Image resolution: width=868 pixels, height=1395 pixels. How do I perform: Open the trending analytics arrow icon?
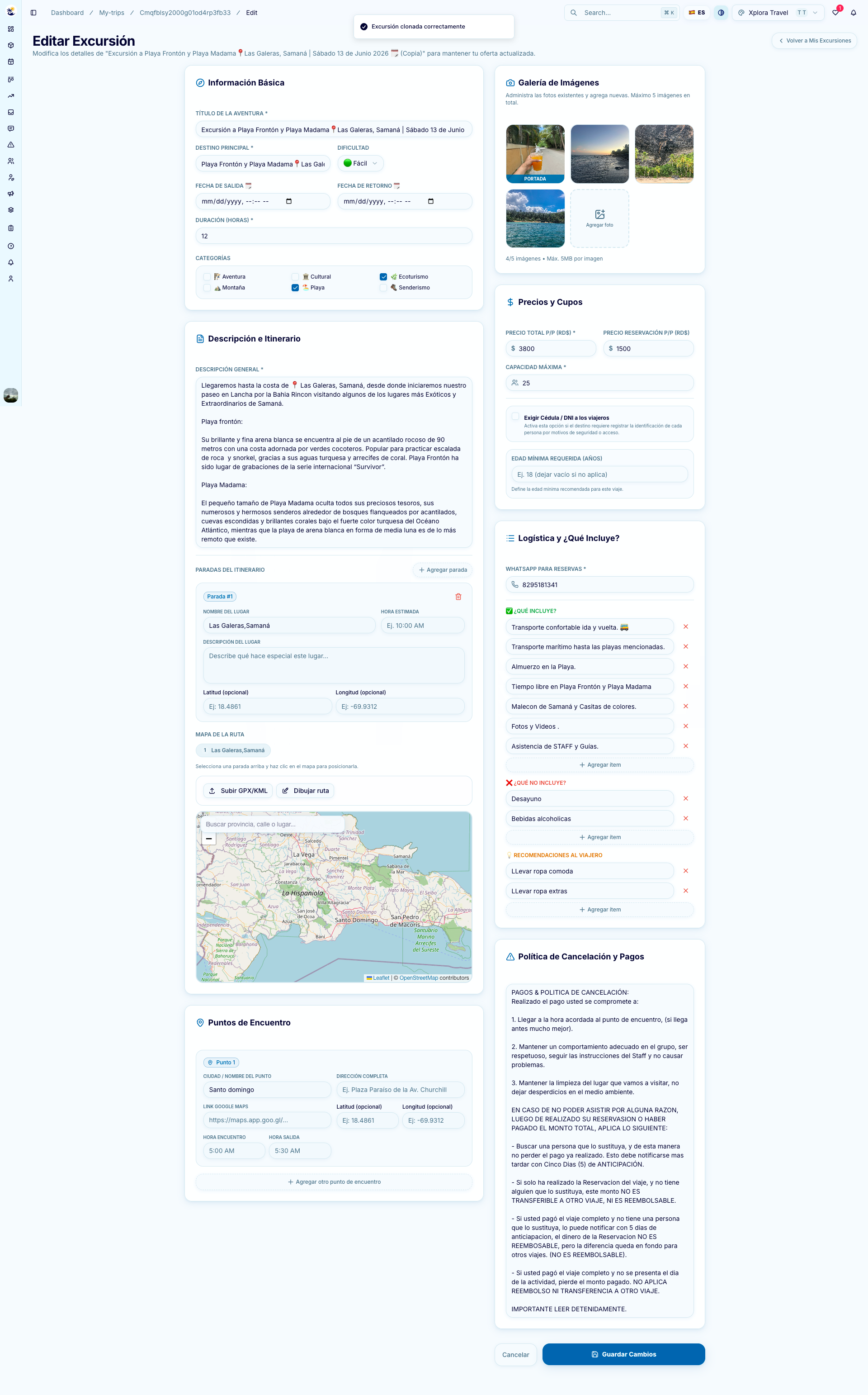pyautogui.click(x=11, y=96)
